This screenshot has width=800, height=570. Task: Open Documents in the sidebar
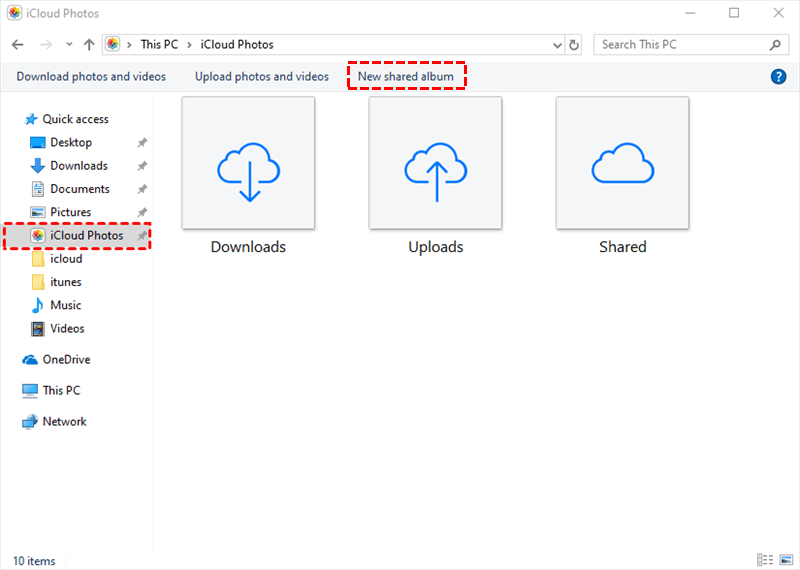(80, 189)
